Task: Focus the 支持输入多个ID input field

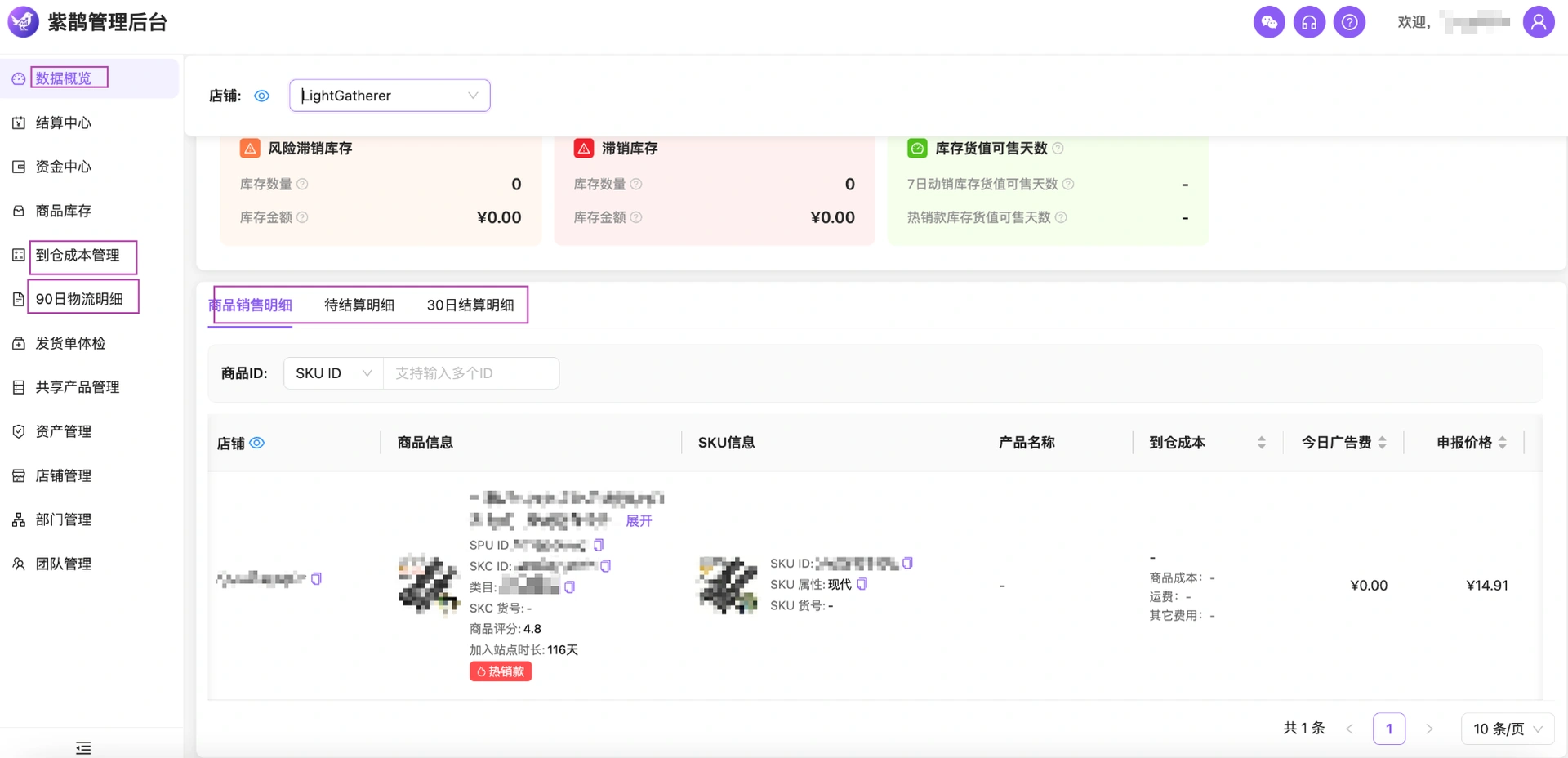Action: tap(471, 373)
